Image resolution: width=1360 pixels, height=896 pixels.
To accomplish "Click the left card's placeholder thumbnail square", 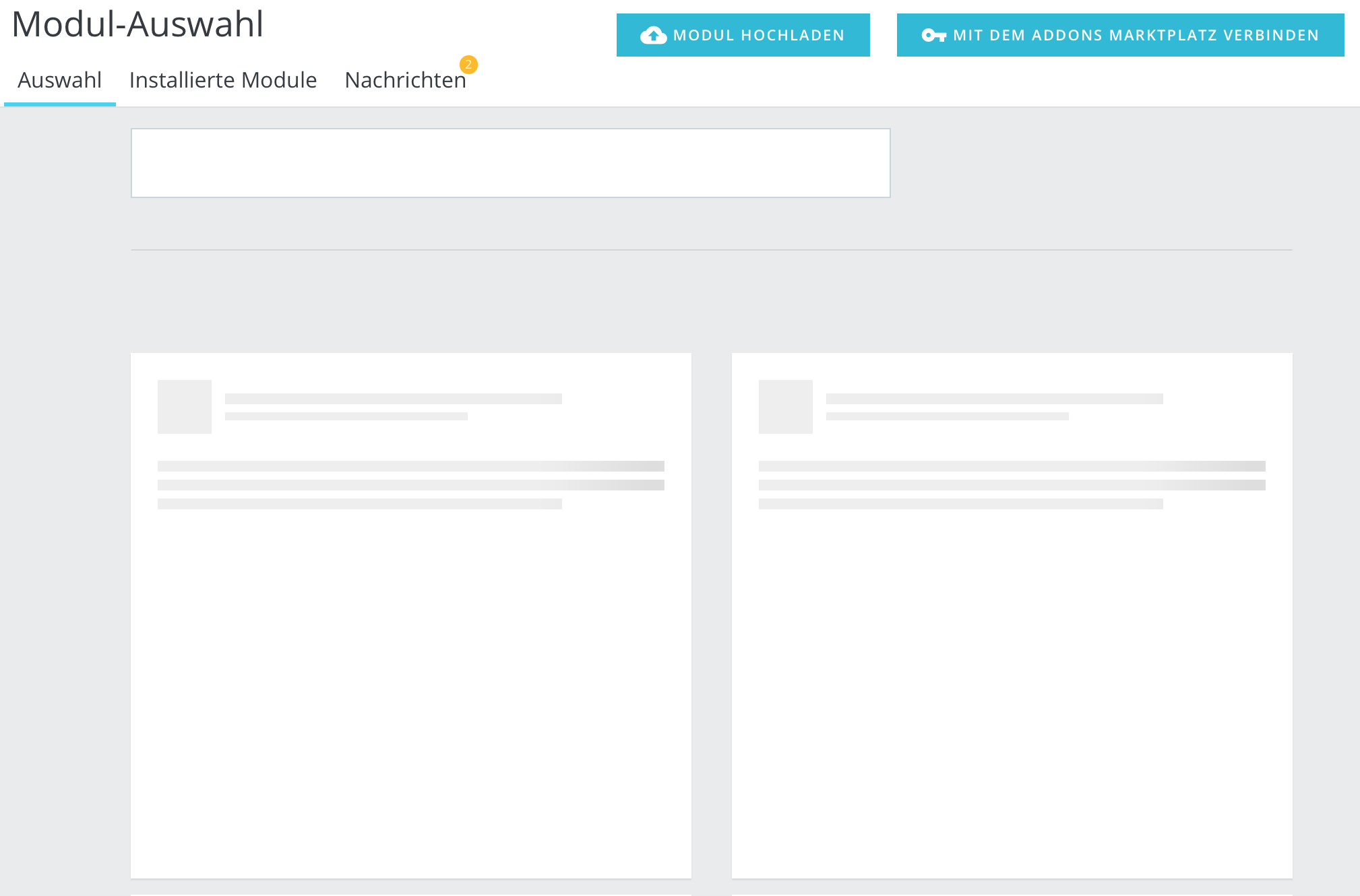I will (184, 406).
